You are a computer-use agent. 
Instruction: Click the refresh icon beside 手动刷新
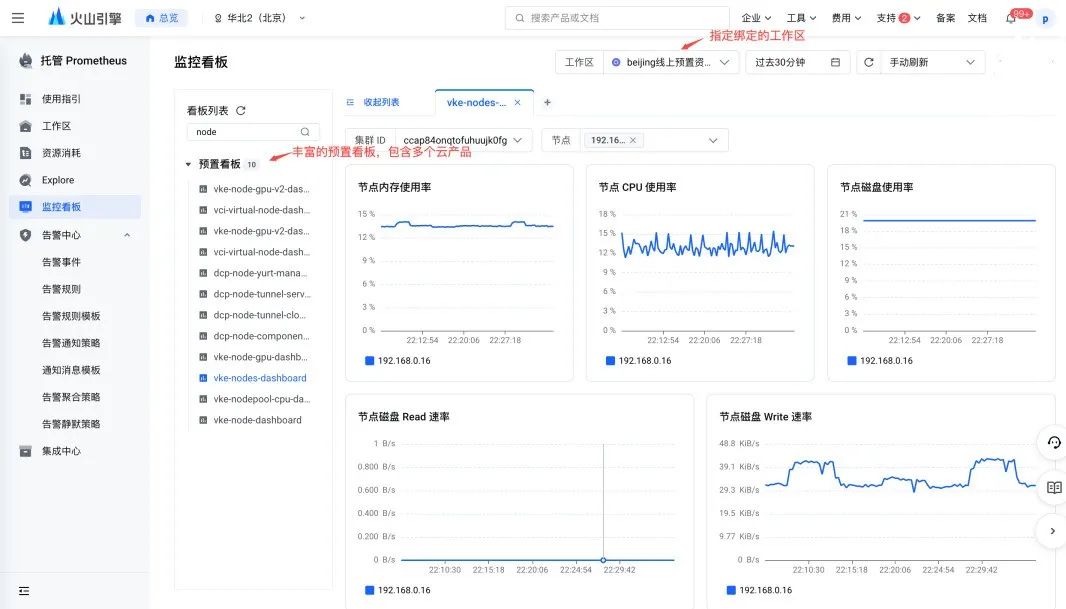pyautogui.click(x=869, y=62)
